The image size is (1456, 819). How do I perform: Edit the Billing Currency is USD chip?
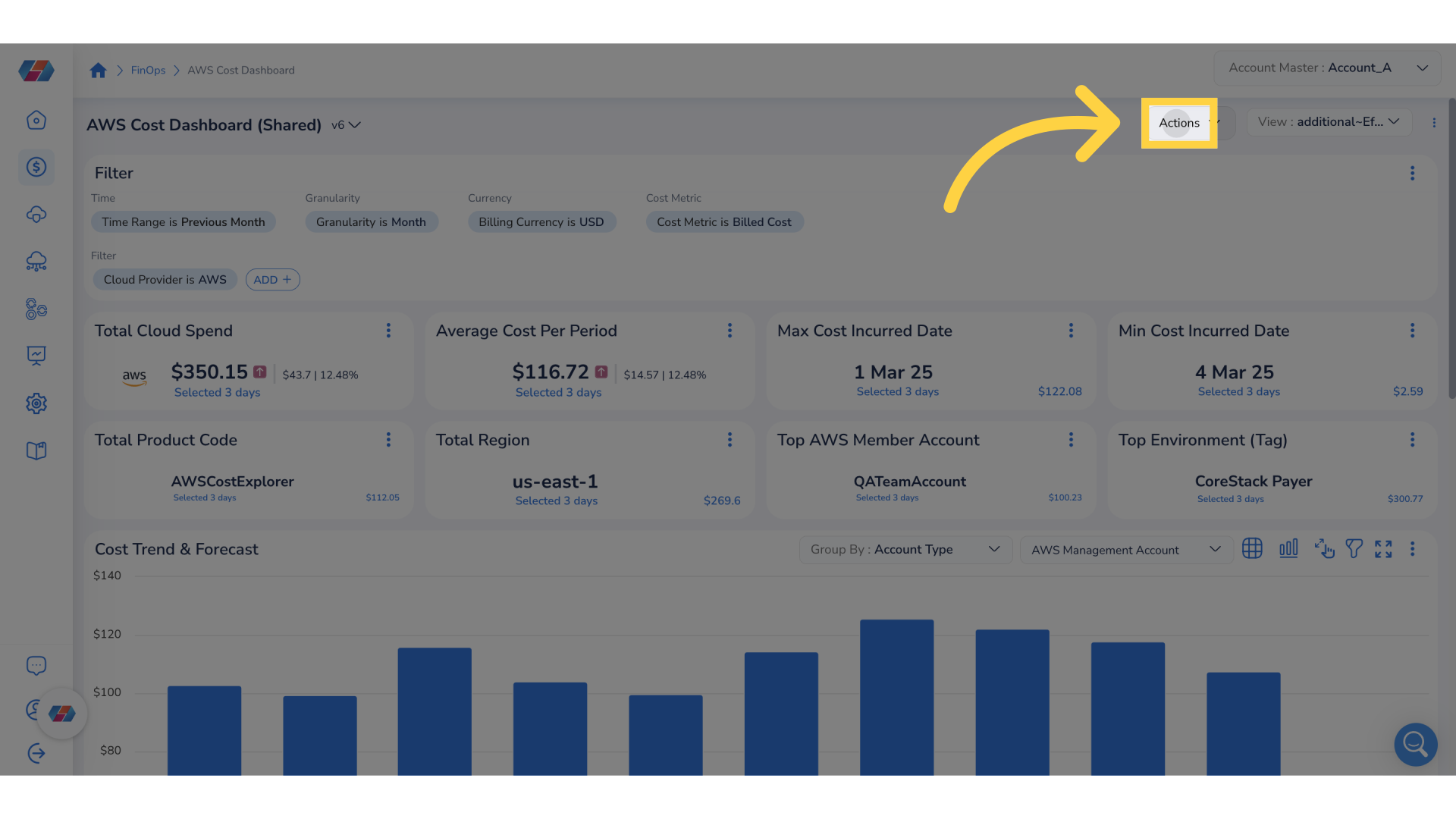coord(541,221)
